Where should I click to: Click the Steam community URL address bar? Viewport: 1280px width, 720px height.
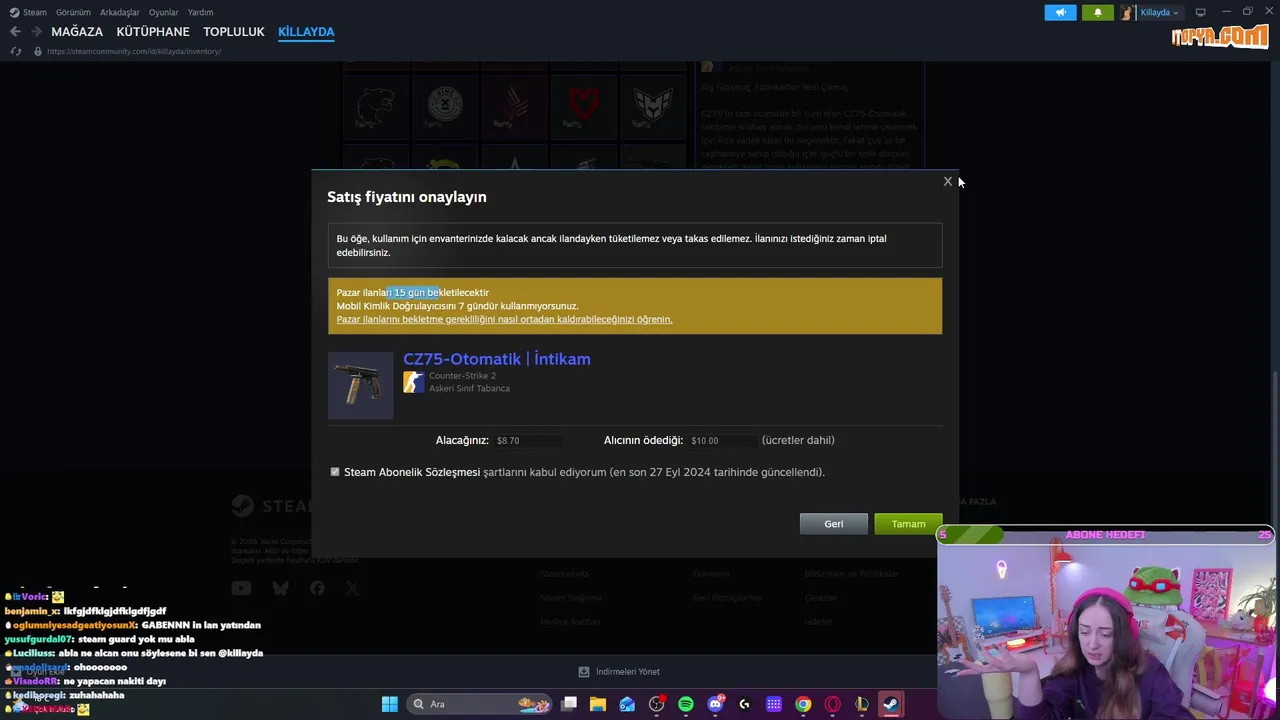(134, 51)
